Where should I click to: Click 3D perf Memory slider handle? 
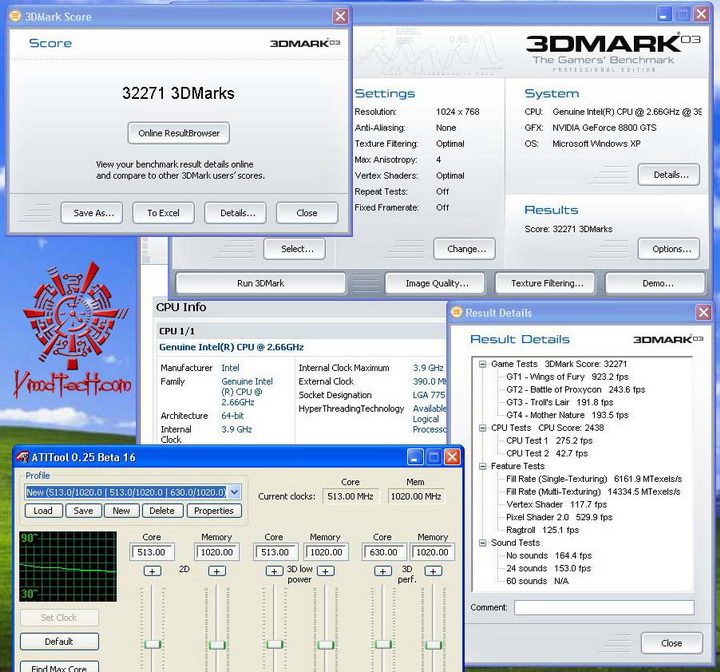pyautogui.click(x=433, y=645)
